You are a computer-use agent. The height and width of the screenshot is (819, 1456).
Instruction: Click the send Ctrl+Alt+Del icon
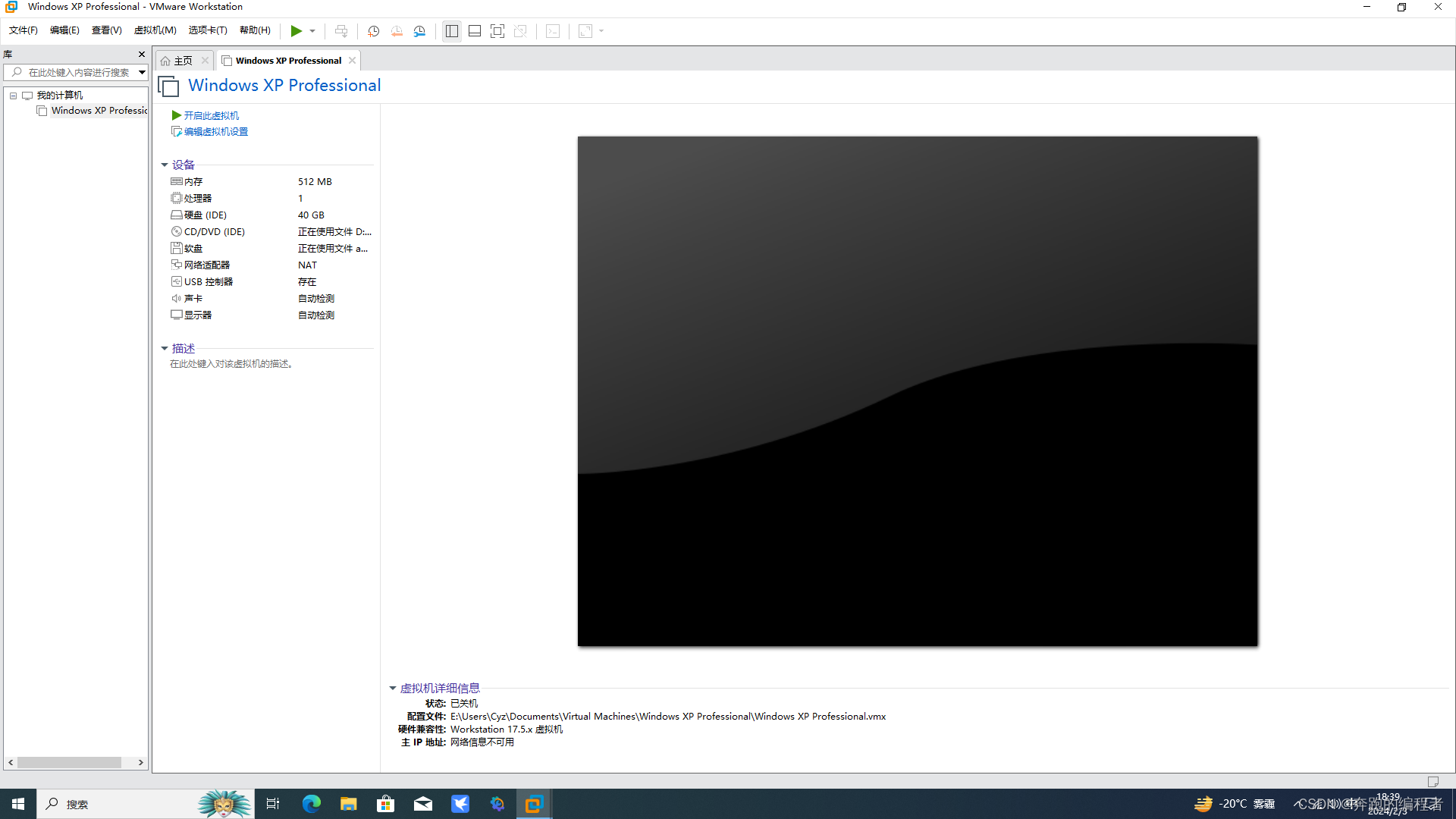(x=341, y=32)
